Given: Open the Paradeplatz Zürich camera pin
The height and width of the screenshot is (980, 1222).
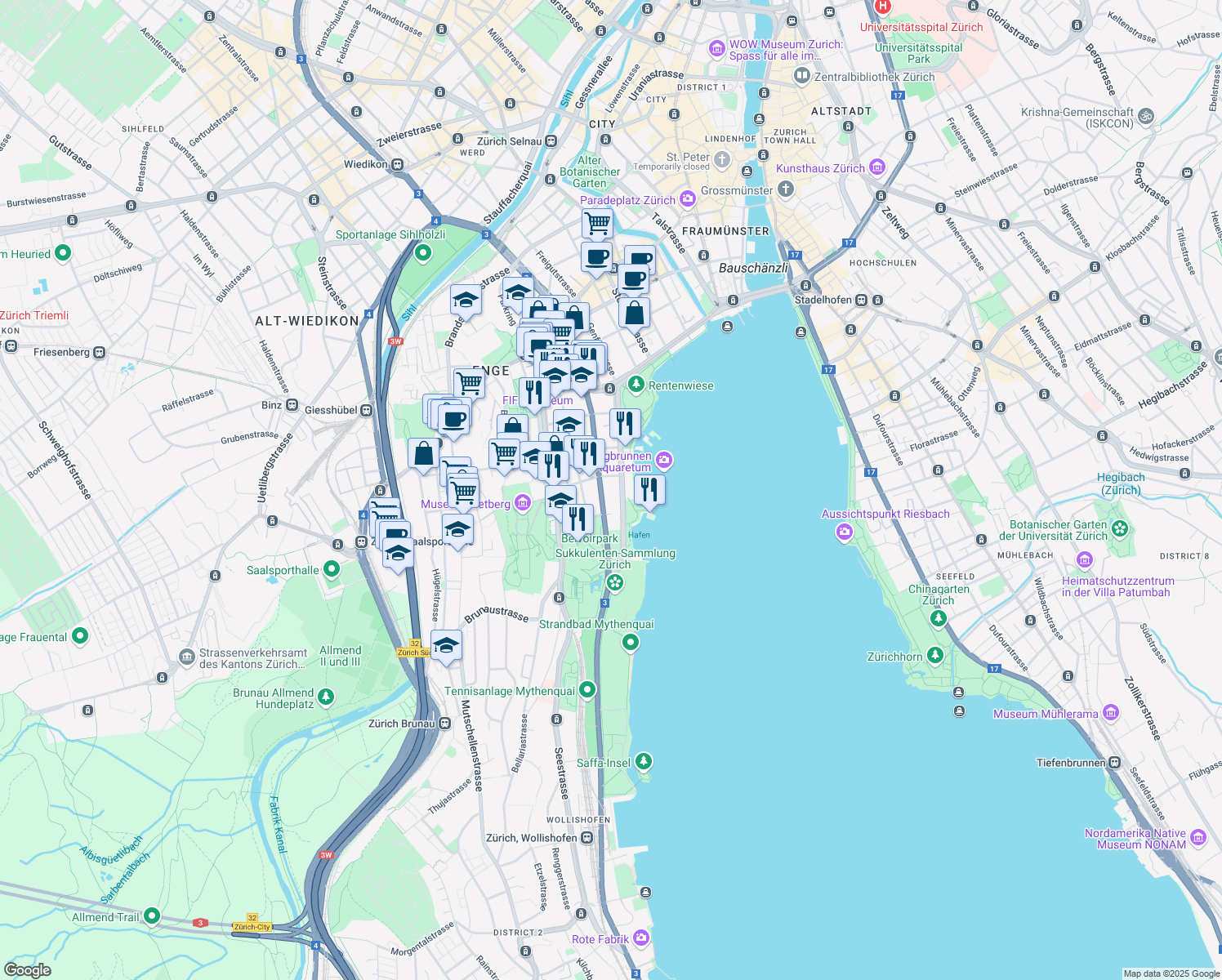Looking at the screenshot, I should click(687, 198).
